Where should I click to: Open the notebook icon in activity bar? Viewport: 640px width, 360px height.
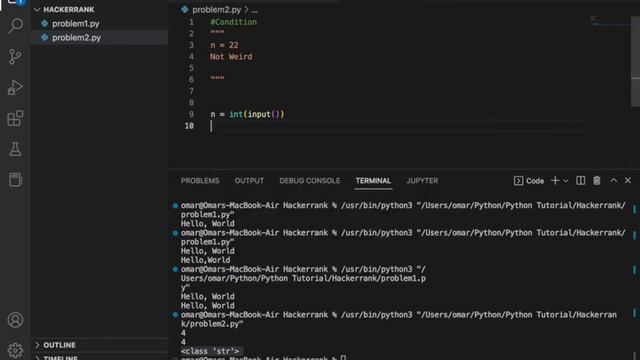[x=16, y=180]
